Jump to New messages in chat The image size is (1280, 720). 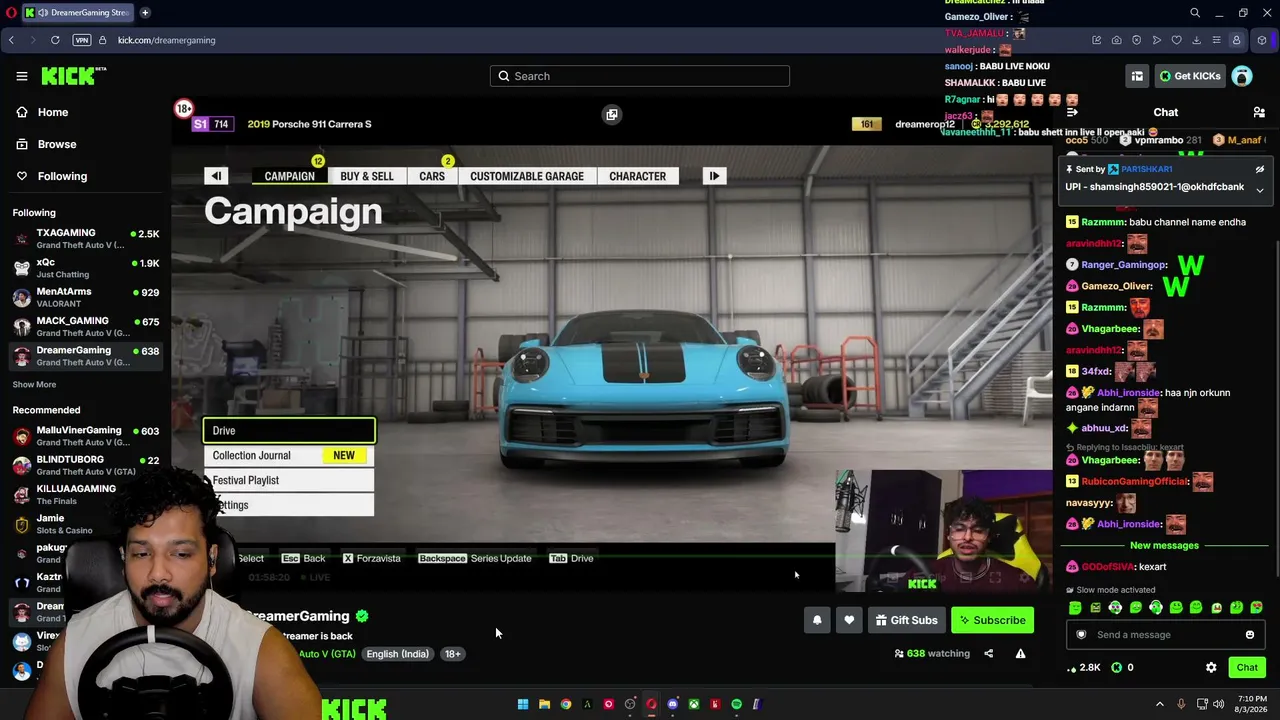(1164, 546)
